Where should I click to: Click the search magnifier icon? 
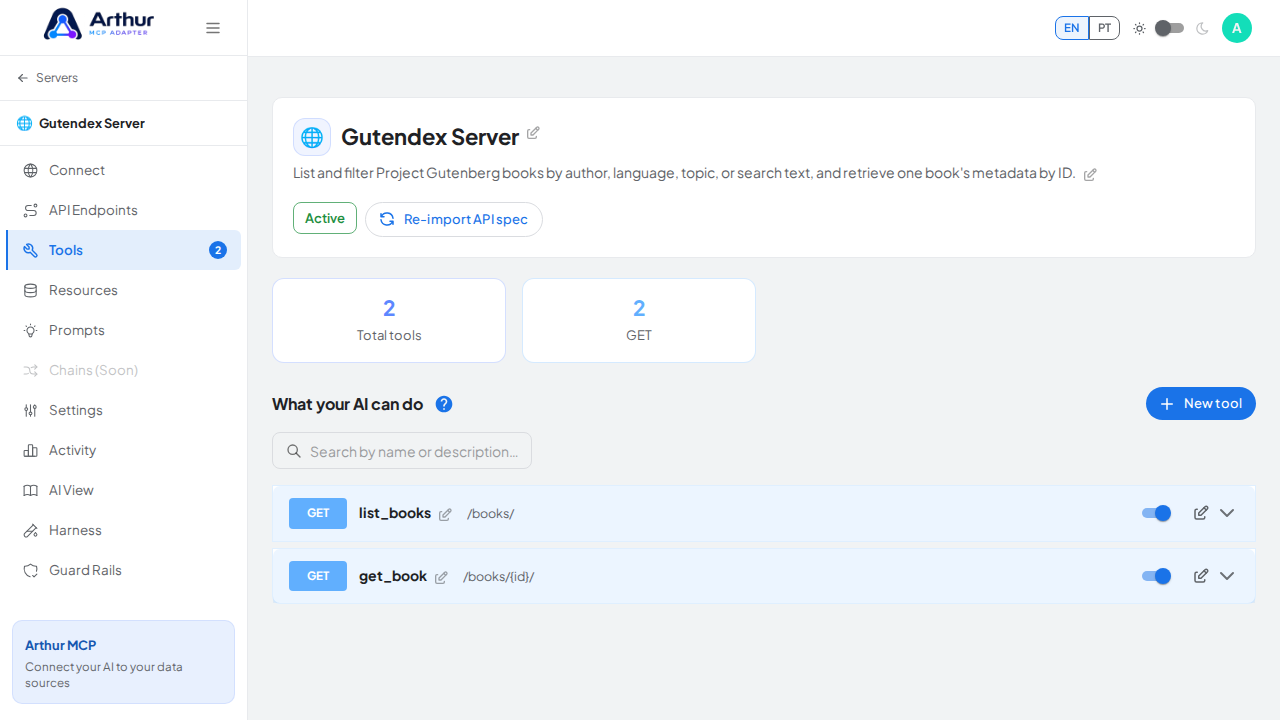[294, 451]
